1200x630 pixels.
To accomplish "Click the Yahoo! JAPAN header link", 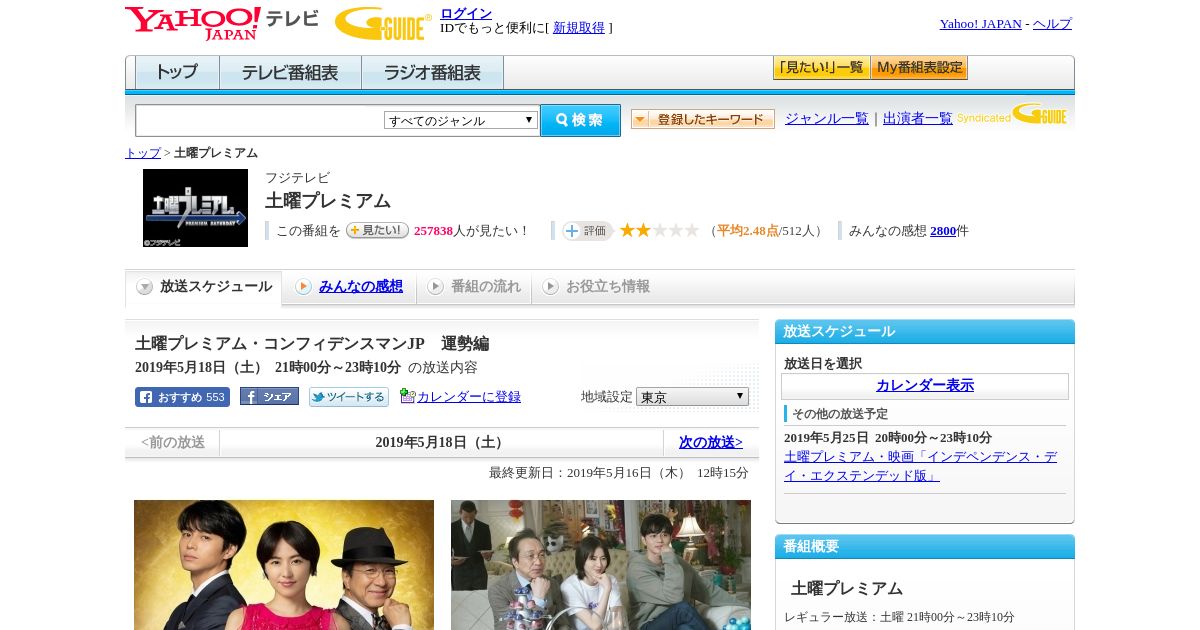I will point(980,24).
